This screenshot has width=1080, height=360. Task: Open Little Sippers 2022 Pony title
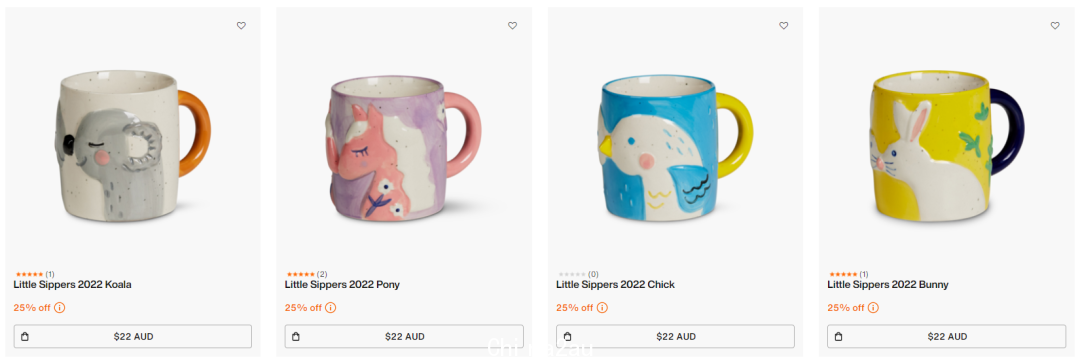coord(342,284)
